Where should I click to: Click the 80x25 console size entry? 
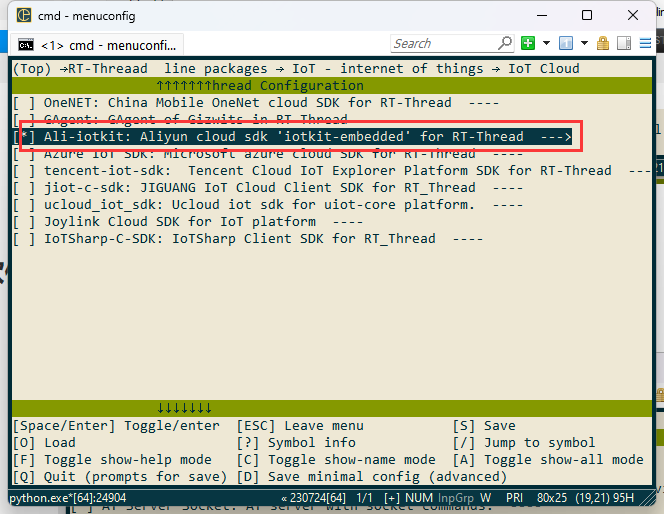pos(552,498)
